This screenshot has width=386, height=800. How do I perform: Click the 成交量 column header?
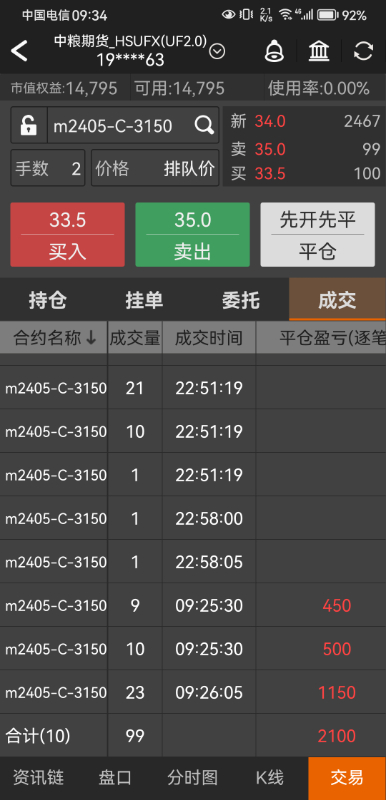(135, 338)
